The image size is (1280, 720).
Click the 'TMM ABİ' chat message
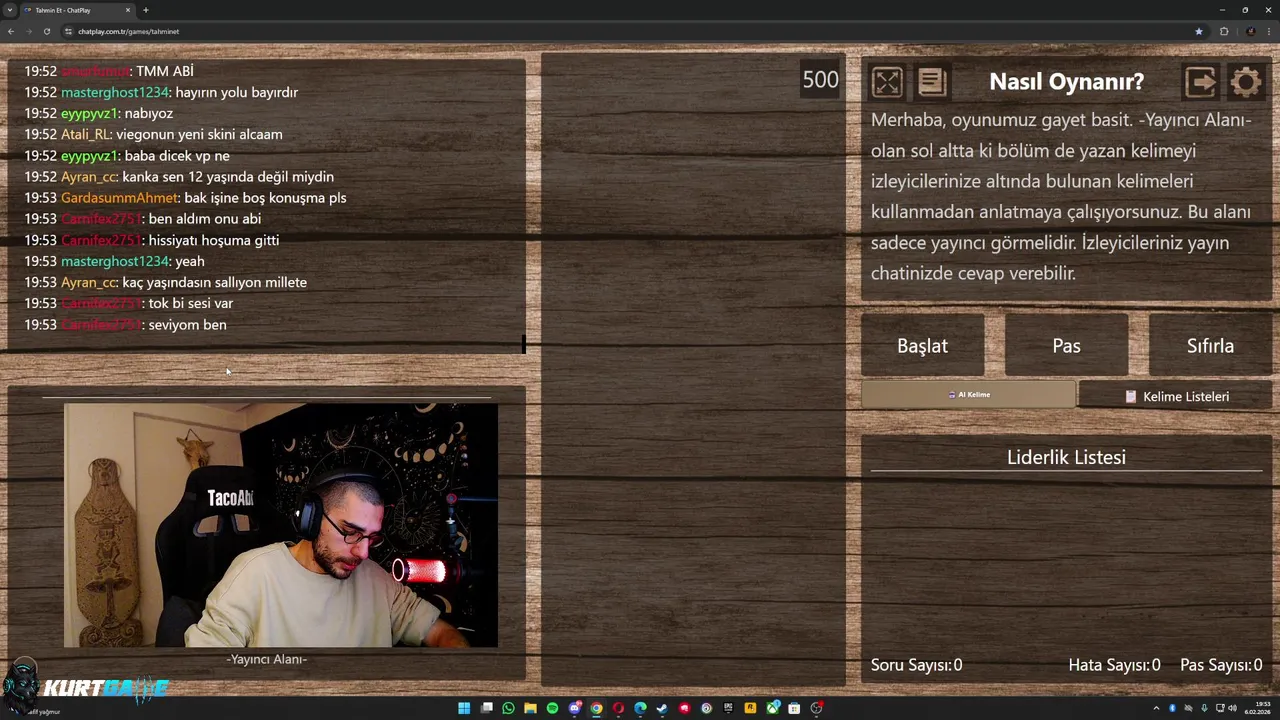click(x=109, y=71)
